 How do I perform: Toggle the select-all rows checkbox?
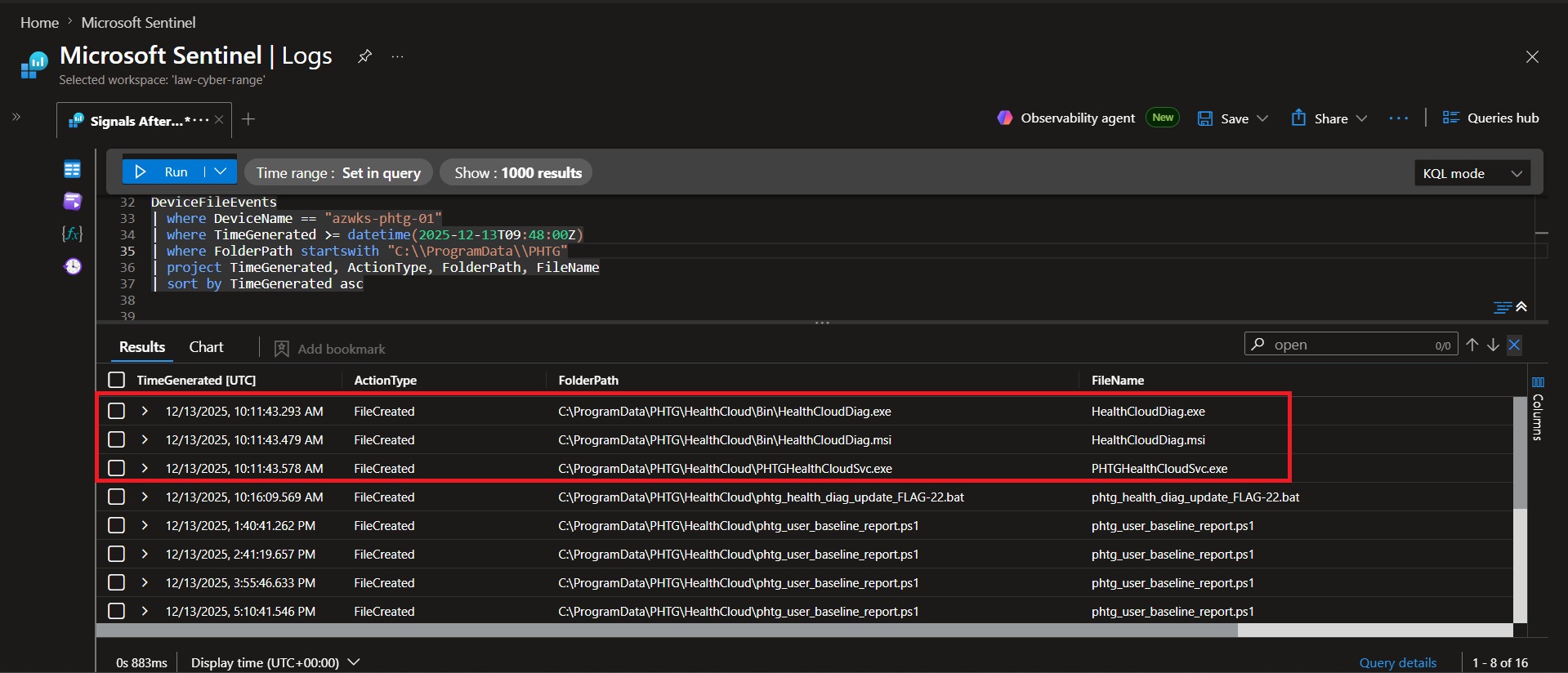[x=117, y=380]
